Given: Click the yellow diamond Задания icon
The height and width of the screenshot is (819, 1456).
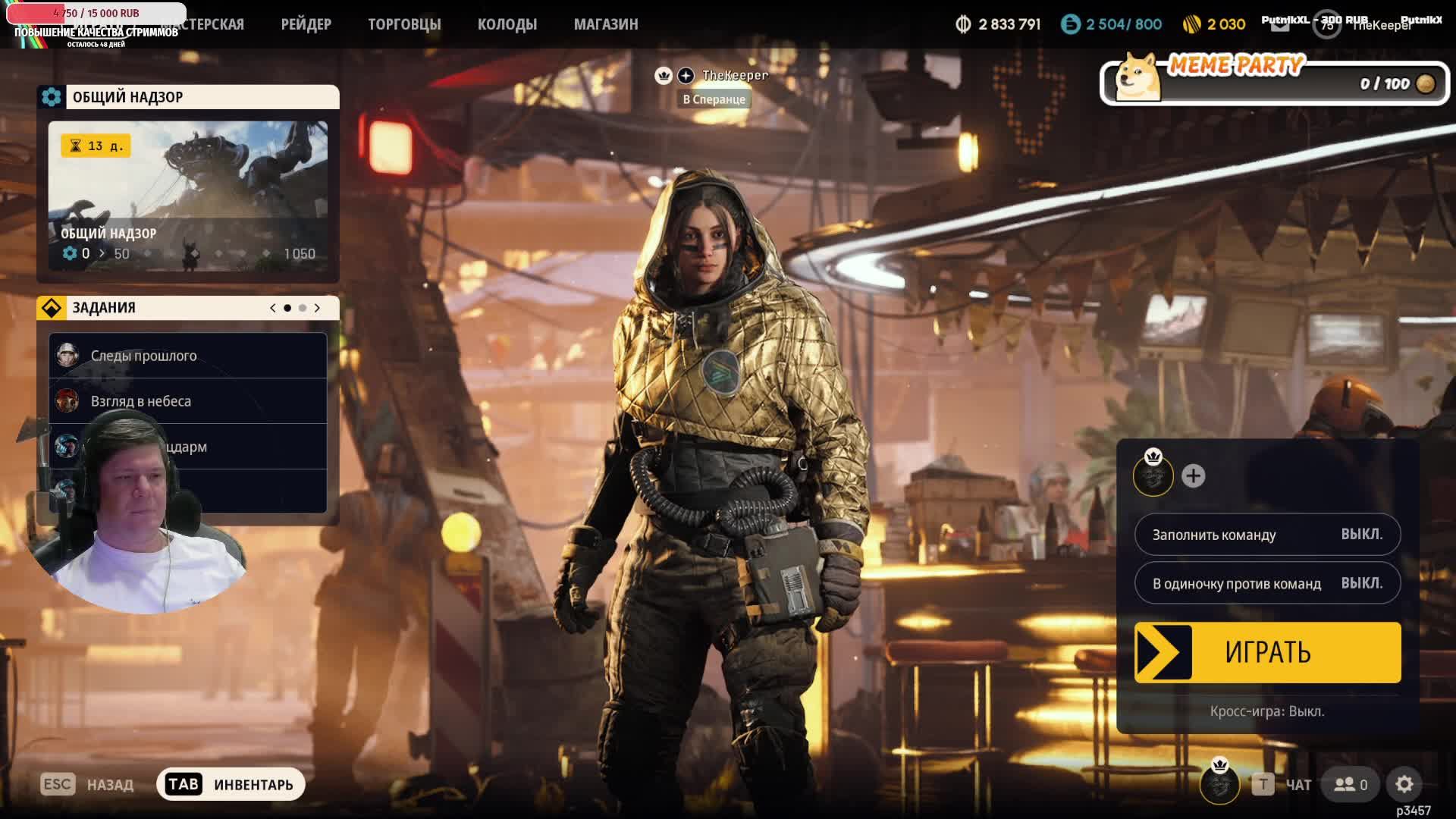Looking at the screenshot, I should pyautogui.click(x=52, y=308).
